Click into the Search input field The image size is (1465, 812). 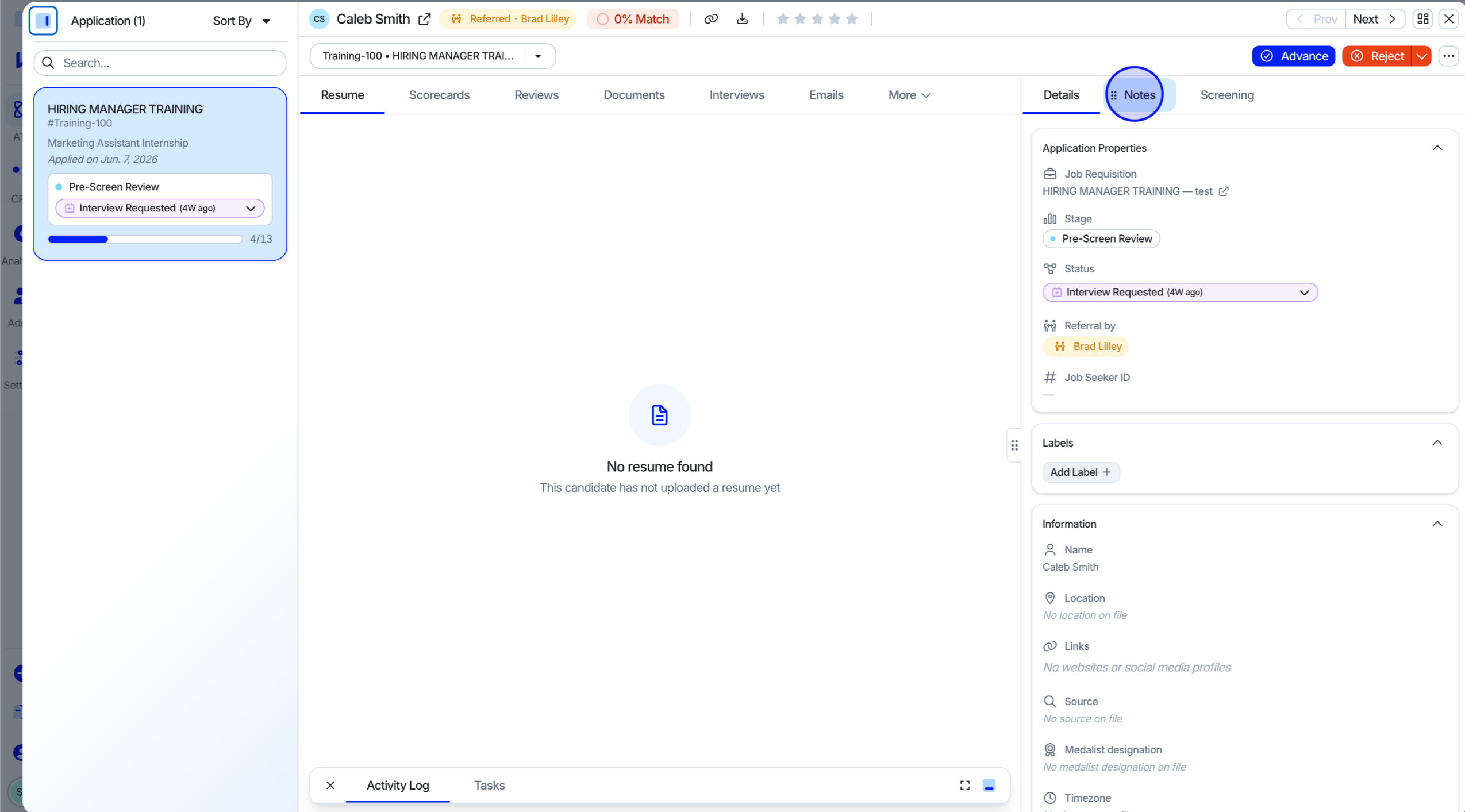click(160, 63)
